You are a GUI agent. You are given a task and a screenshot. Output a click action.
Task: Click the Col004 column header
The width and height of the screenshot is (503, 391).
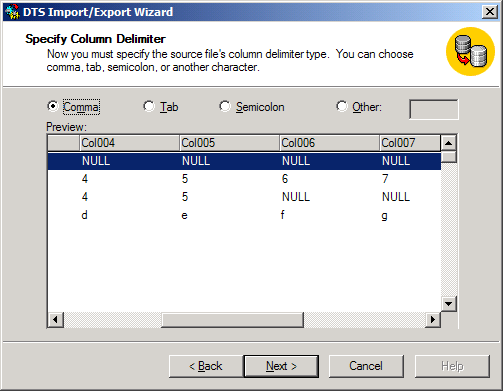pos(129,143)
